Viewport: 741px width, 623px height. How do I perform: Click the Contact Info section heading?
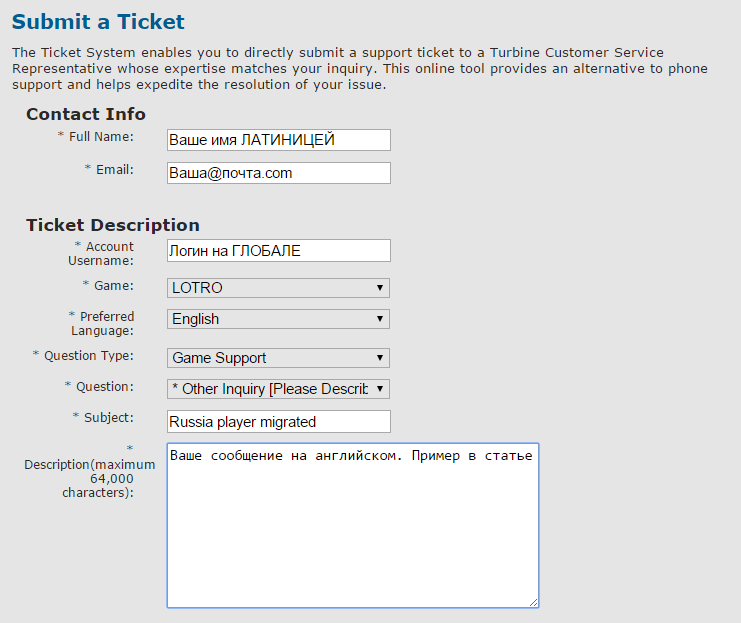coord(86,114)
